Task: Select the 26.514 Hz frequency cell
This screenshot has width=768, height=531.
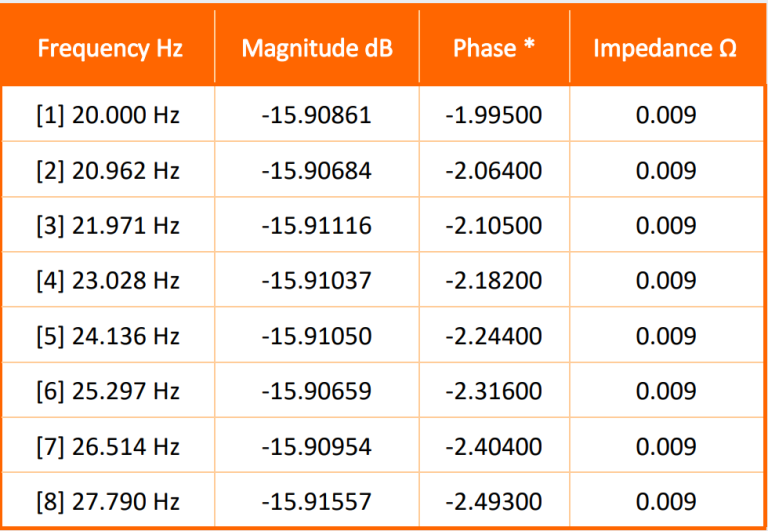Action: pyautogui.click(x=108, y=446)
